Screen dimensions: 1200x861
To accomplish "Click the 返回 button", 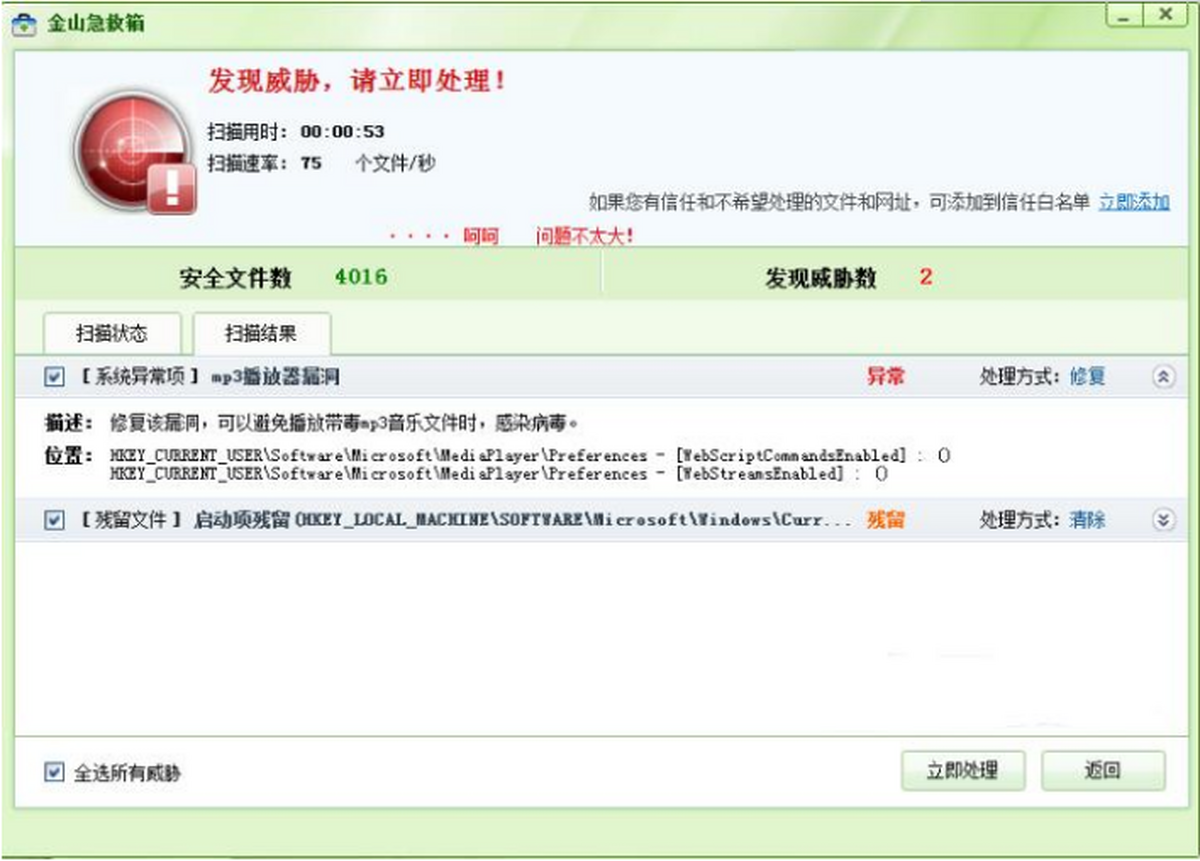I will click(x=1102, y=771).
